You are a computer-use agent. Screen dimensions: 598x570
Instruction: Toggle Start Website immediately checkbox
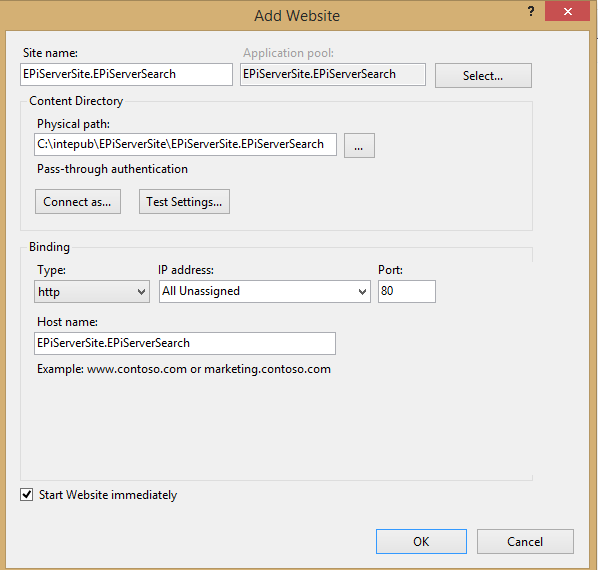tap(26, 495)
